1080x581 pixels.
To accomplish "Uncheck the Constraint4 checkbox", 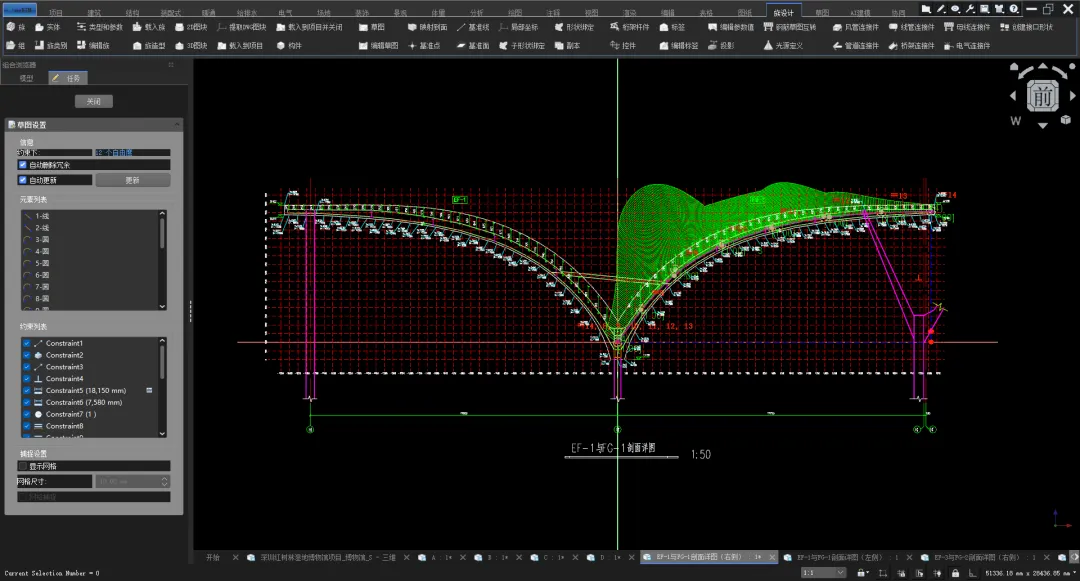I will [27, 379].
